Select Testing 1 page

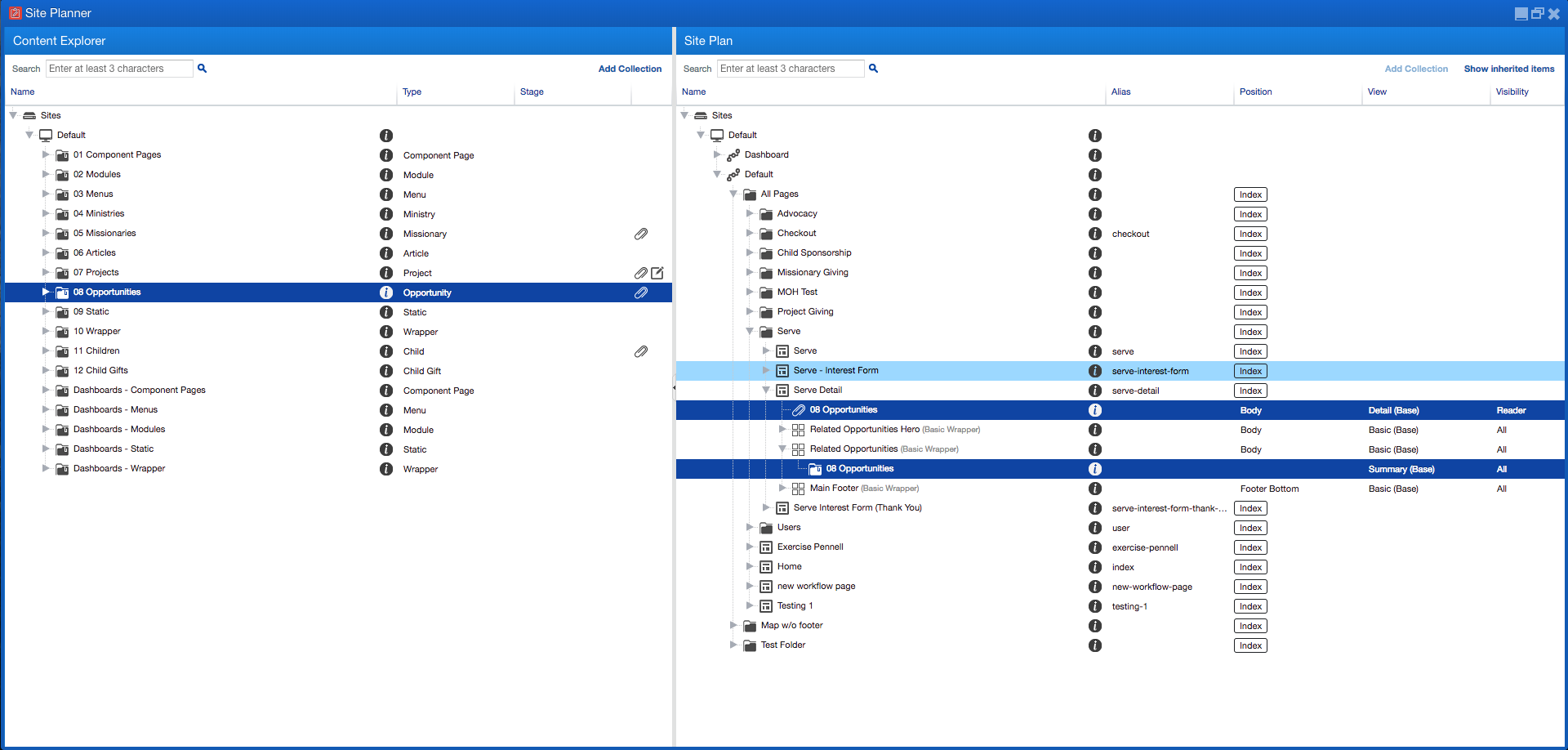795,605
